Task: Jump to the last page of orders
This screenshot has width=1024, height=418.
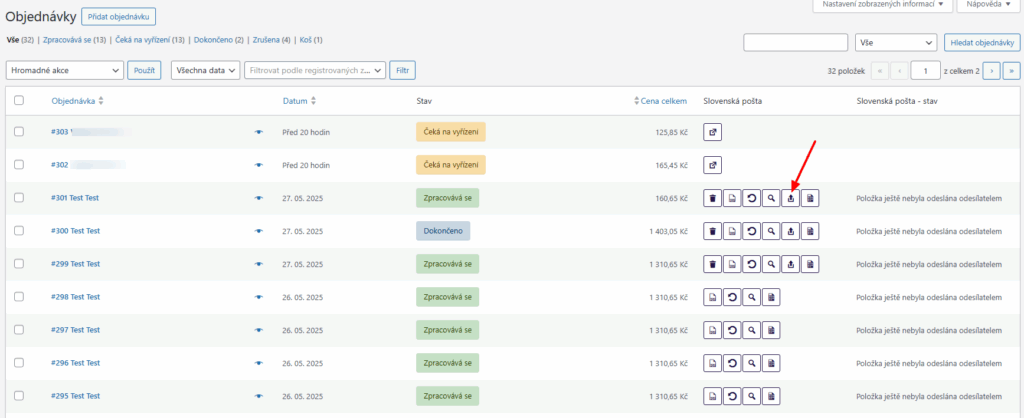Action: coord(1012,71)
